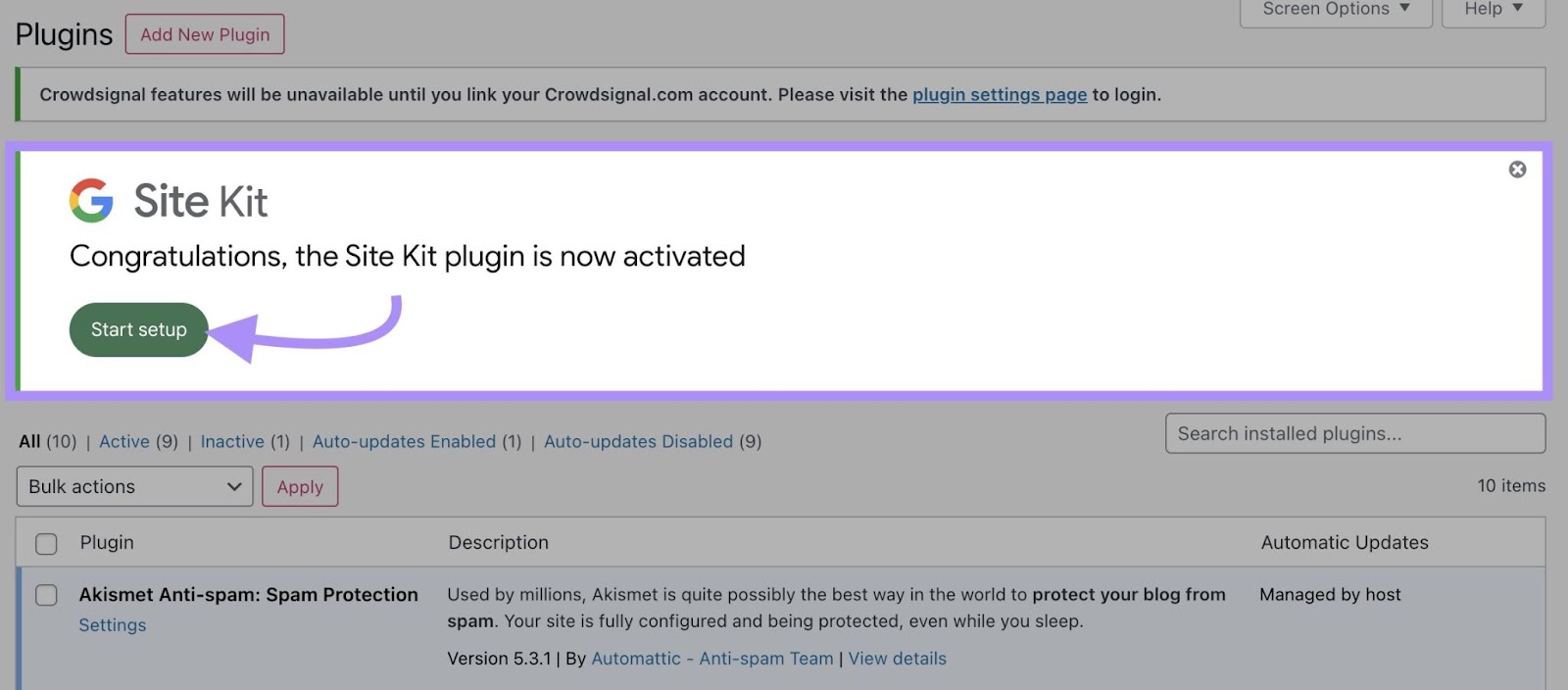This screenshot has height=690, width=1568.
Task: Click Add New Plugin button
Action: point(205,34)
